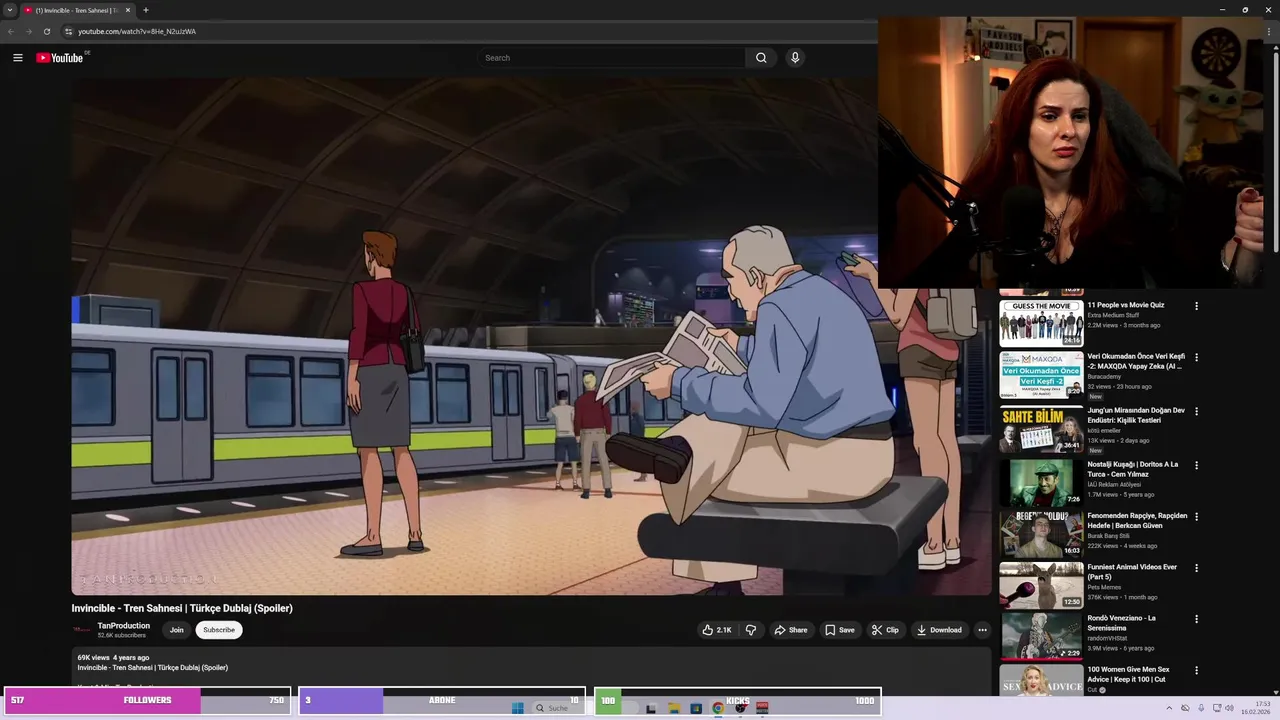The width and height of the screenshot is (1280, 720).
Task: Click the volume speaker tray icon
Action: pos(1230,708)
